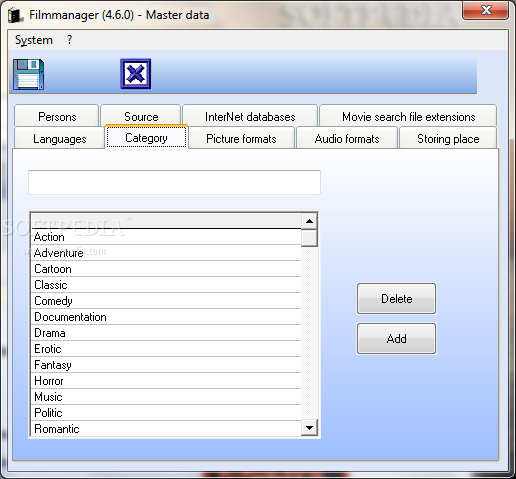Image resolution: width=516 pixels, height=479 pixels.
Task: Select the Romantic category row
Action: coord(166,429)
